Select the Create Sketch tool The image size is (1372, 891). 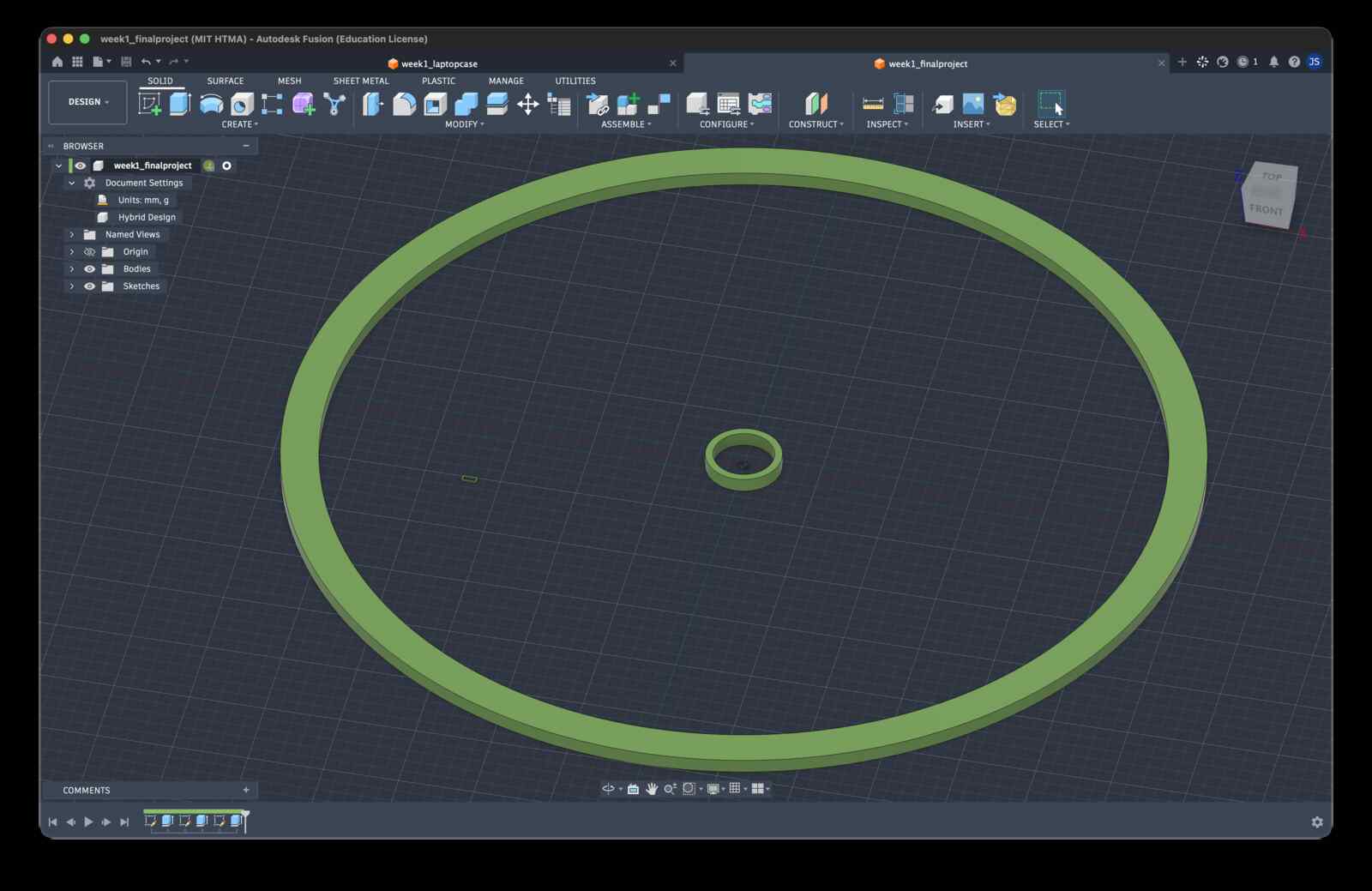tap(150, 104)
